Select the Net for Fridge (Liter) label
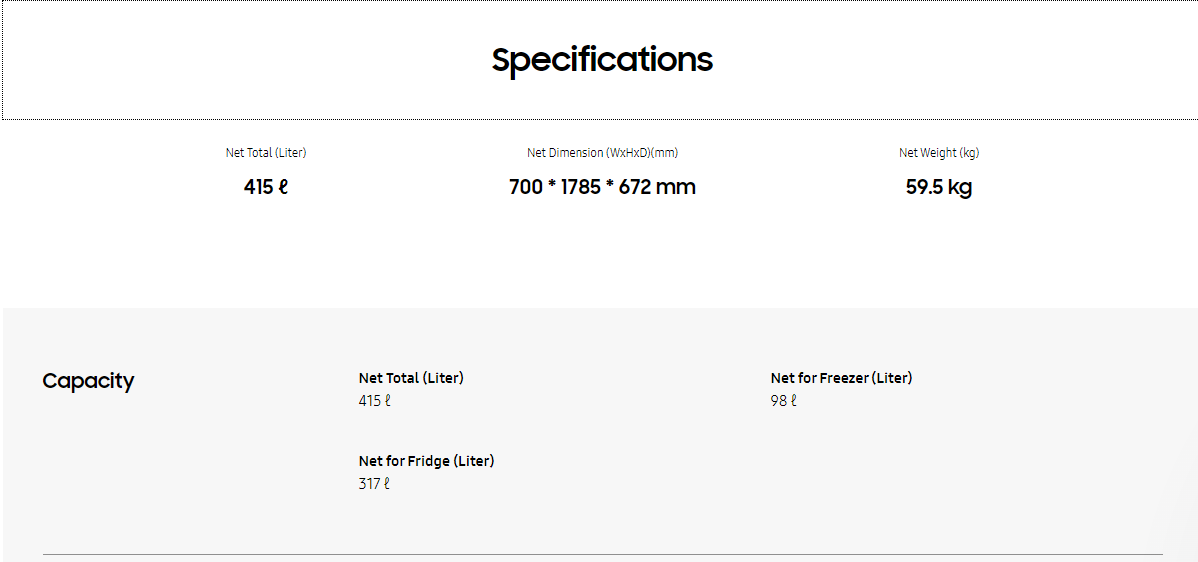Image resolution: width=1198 pixels, height=562 pixels. pos(426,461)
